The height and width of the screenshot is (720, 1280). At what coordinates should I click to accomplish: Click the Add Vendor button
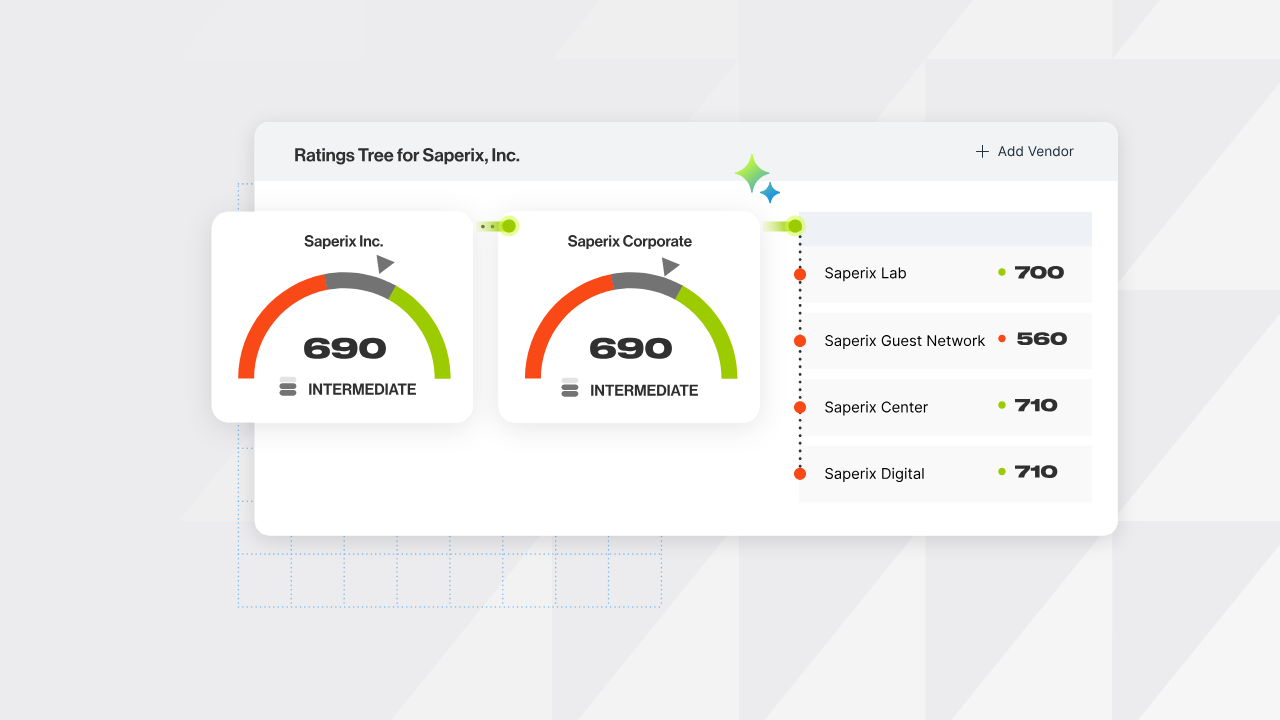click(x=1025, y=152)
